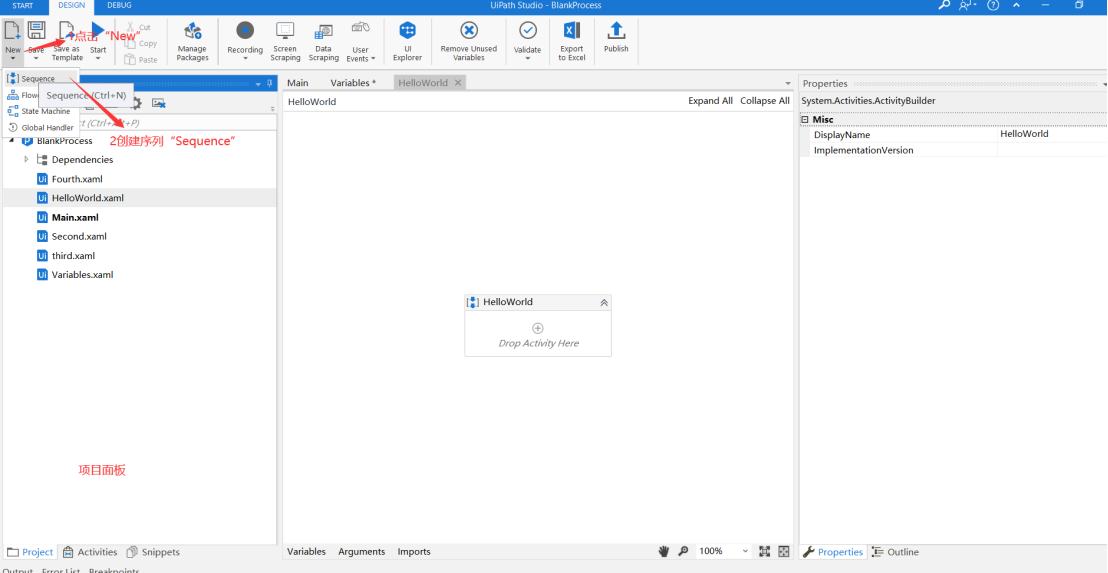Collapse the Misc properties category
Screen dimensions: 1108x573
tap(805, 120)
